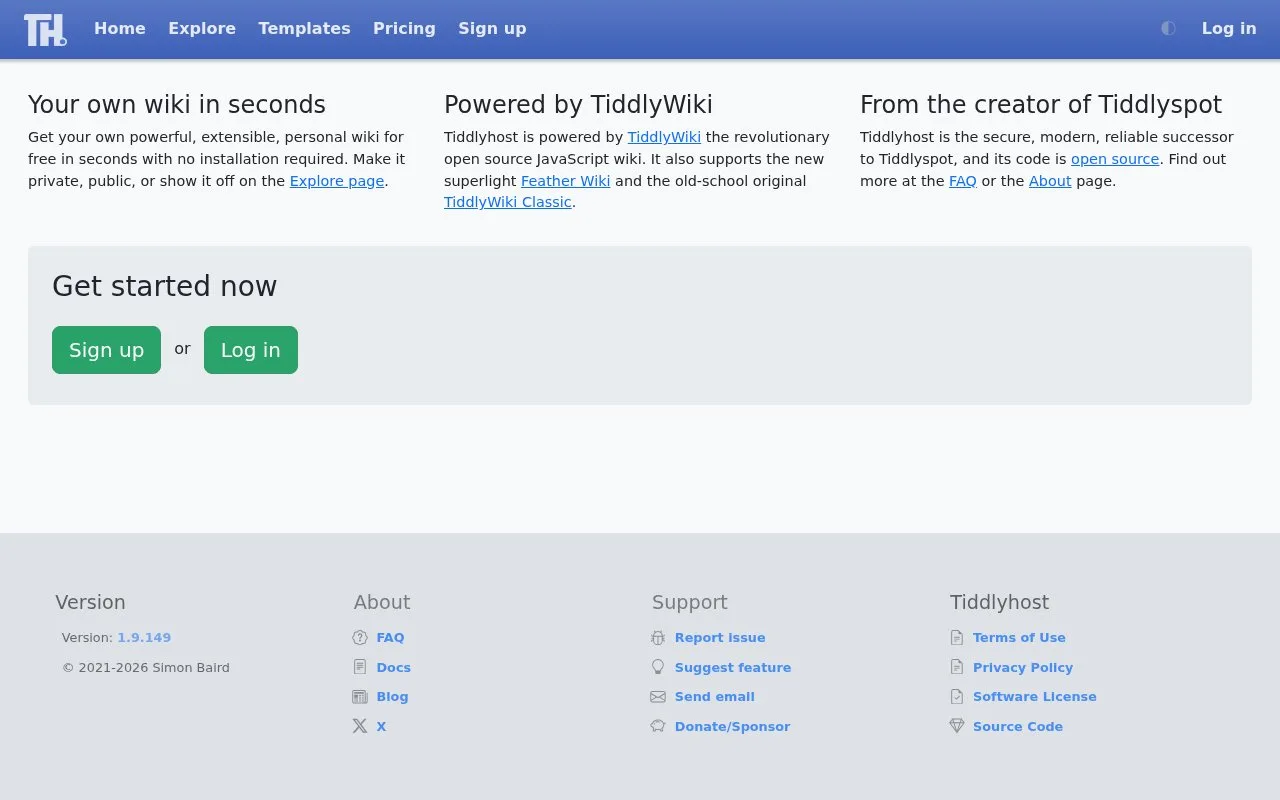Click the piggy bank icon beside Donate/Sponsor
Image resolution: width=1280 pixels, height=800 pixels.
point(658,726)
